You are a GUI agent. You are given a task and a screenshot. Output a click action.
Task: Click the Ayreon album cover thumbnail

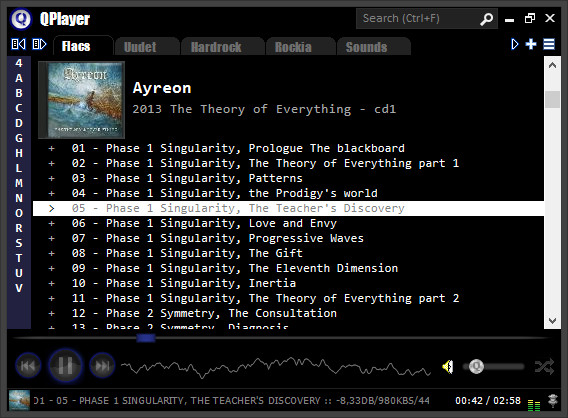[x=82, y=100]
